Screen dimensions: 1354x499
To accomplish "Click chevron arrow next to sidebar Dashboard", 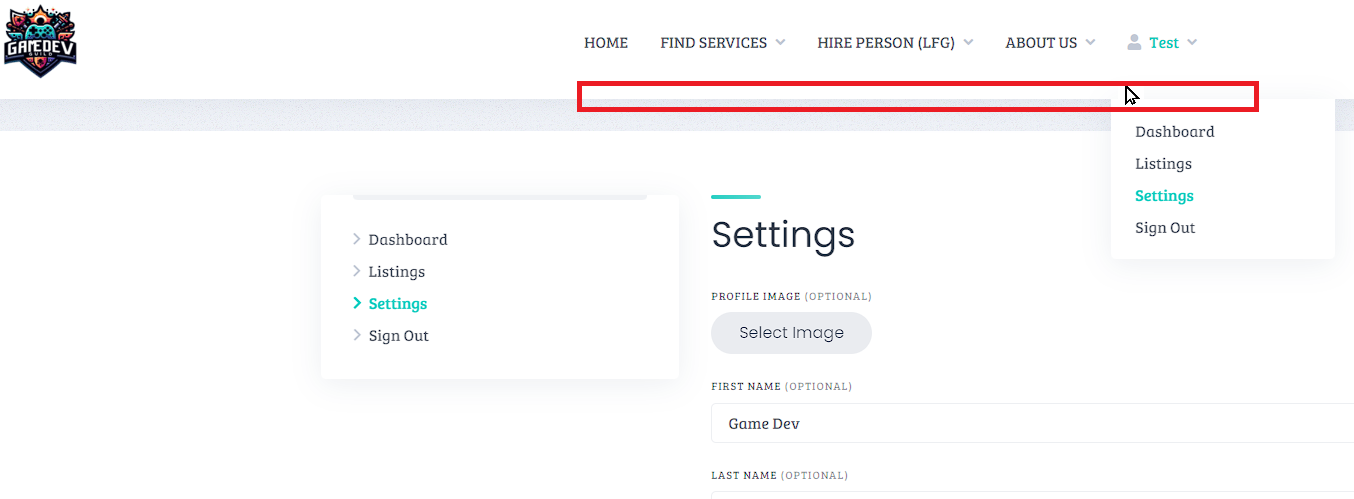I will tap(357, 239).
